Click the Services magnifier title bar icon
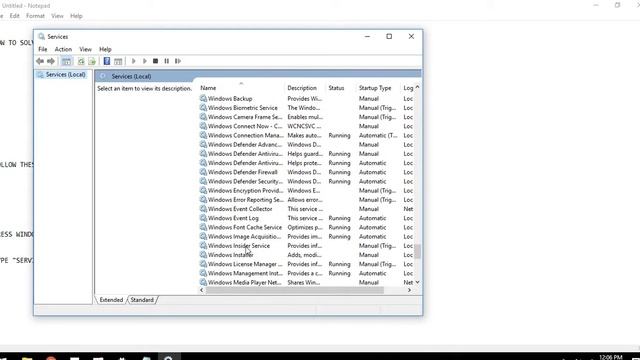 click(41, 37)
